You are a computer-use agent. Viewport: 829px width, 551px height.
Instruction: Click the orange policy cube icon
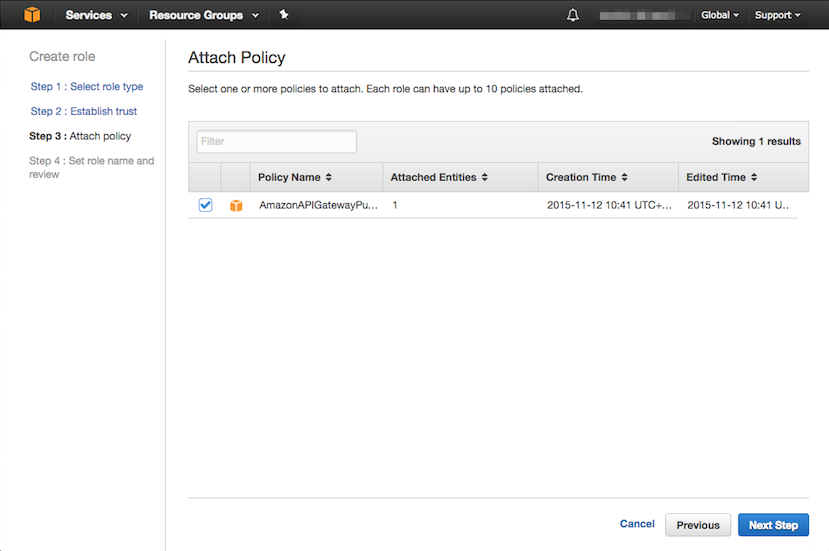[236, 205]
